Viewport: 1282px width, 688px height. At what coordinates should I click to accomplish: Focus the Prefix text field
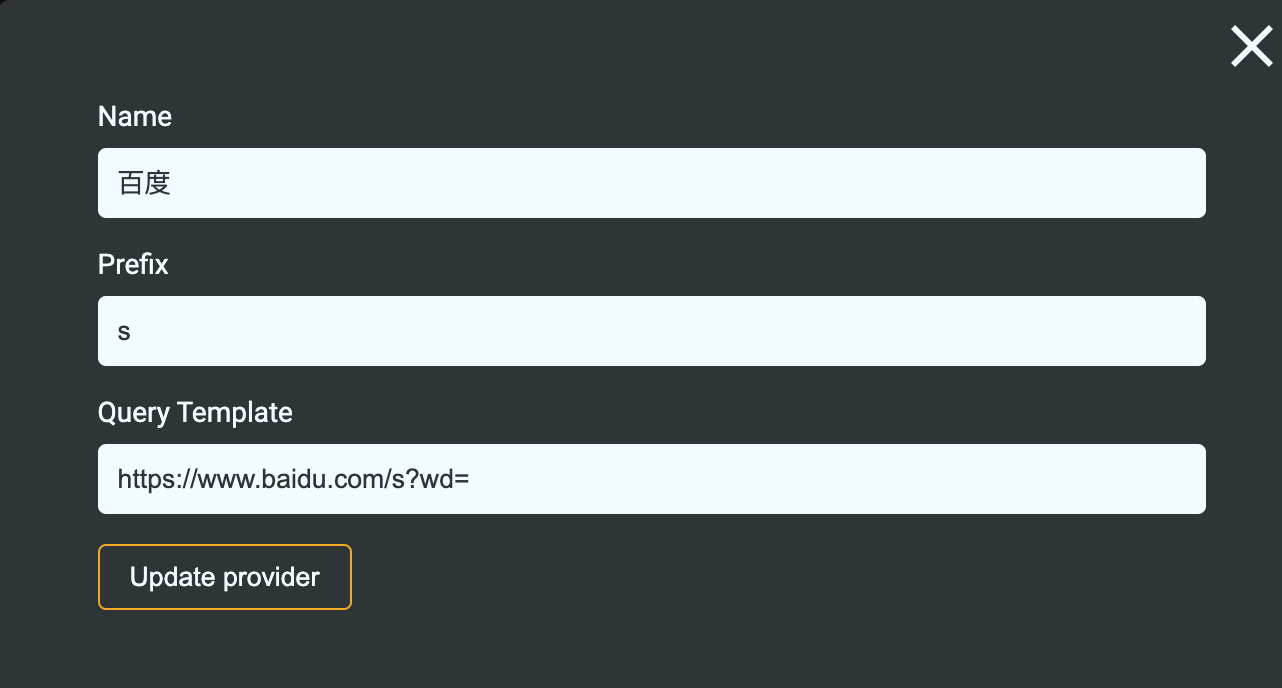[651, 331]
